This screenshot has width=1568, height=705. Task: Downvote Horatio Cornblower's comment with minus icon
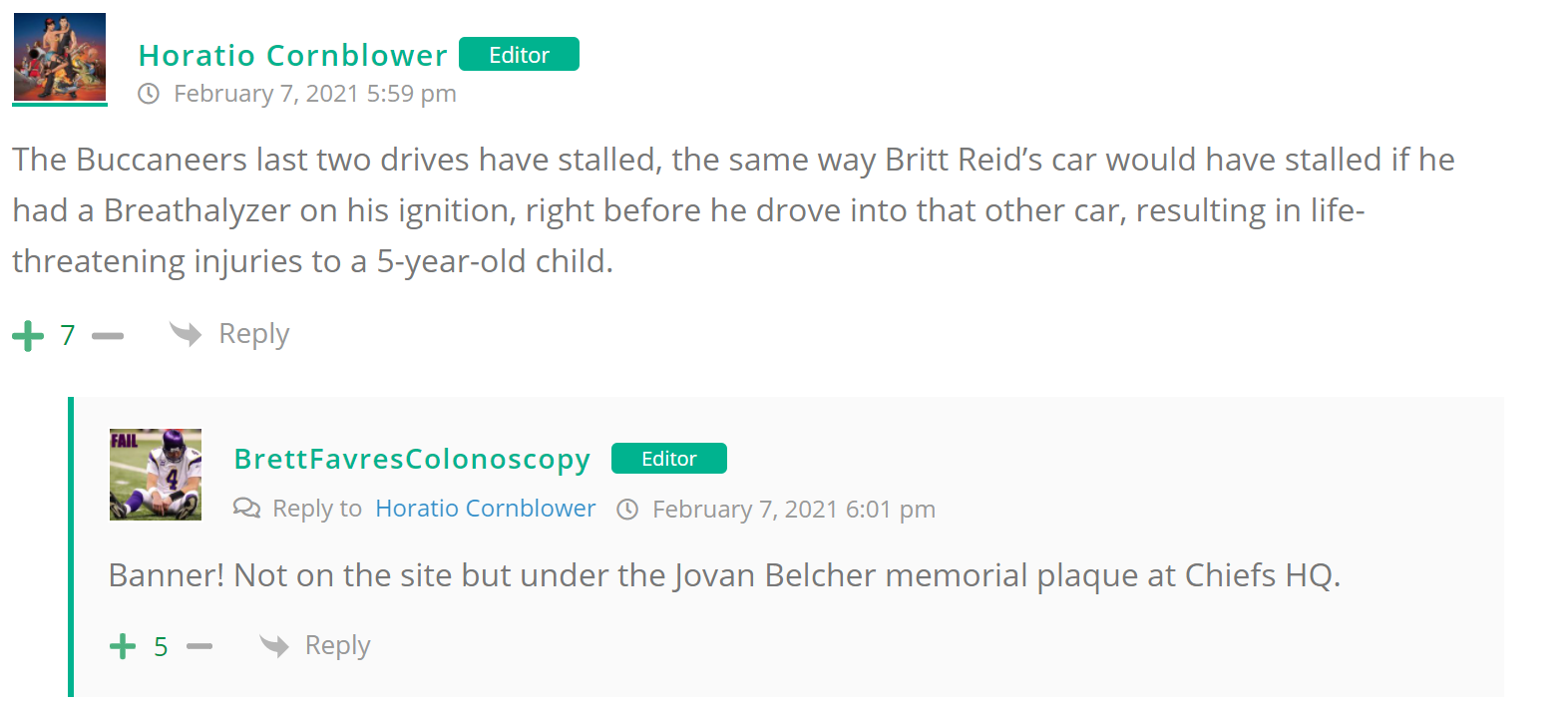108,336
